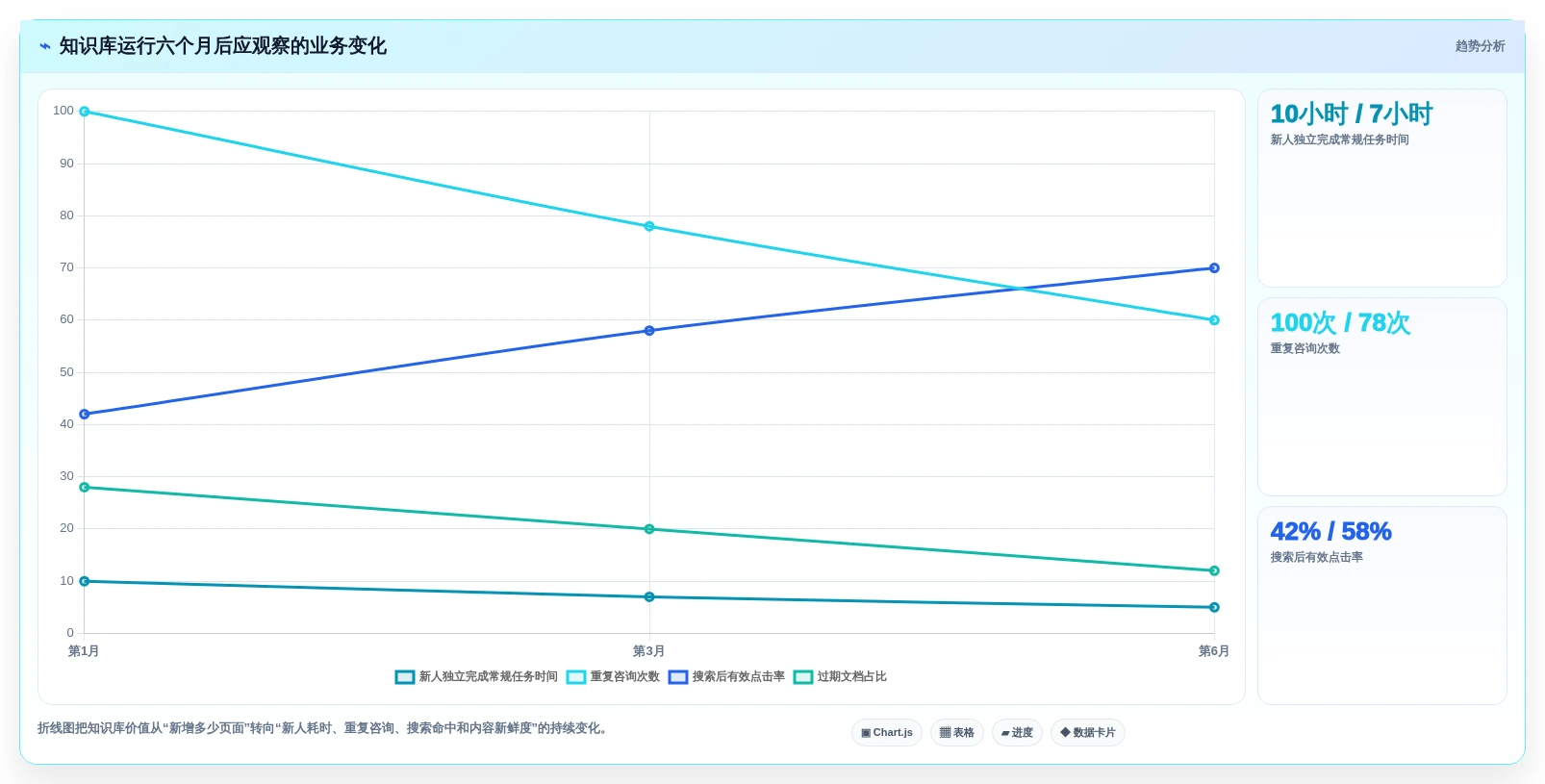1545x784 pixels.
Task: Click 新人任务时间 point at 第6月 (5)
Action: 1214,608
